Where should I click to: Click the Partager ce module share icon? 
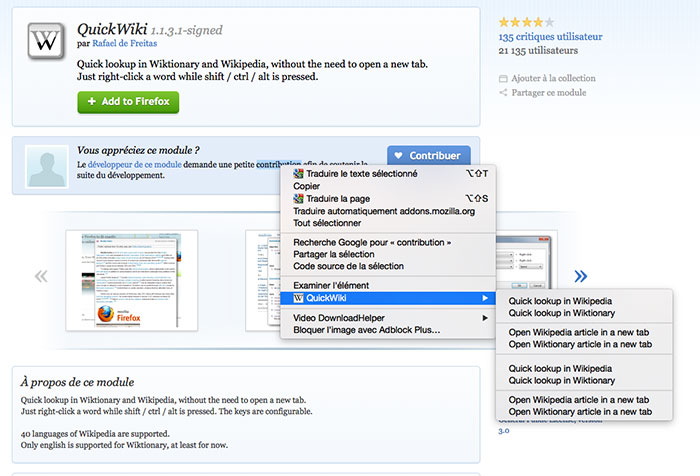[x=503, y=92]
